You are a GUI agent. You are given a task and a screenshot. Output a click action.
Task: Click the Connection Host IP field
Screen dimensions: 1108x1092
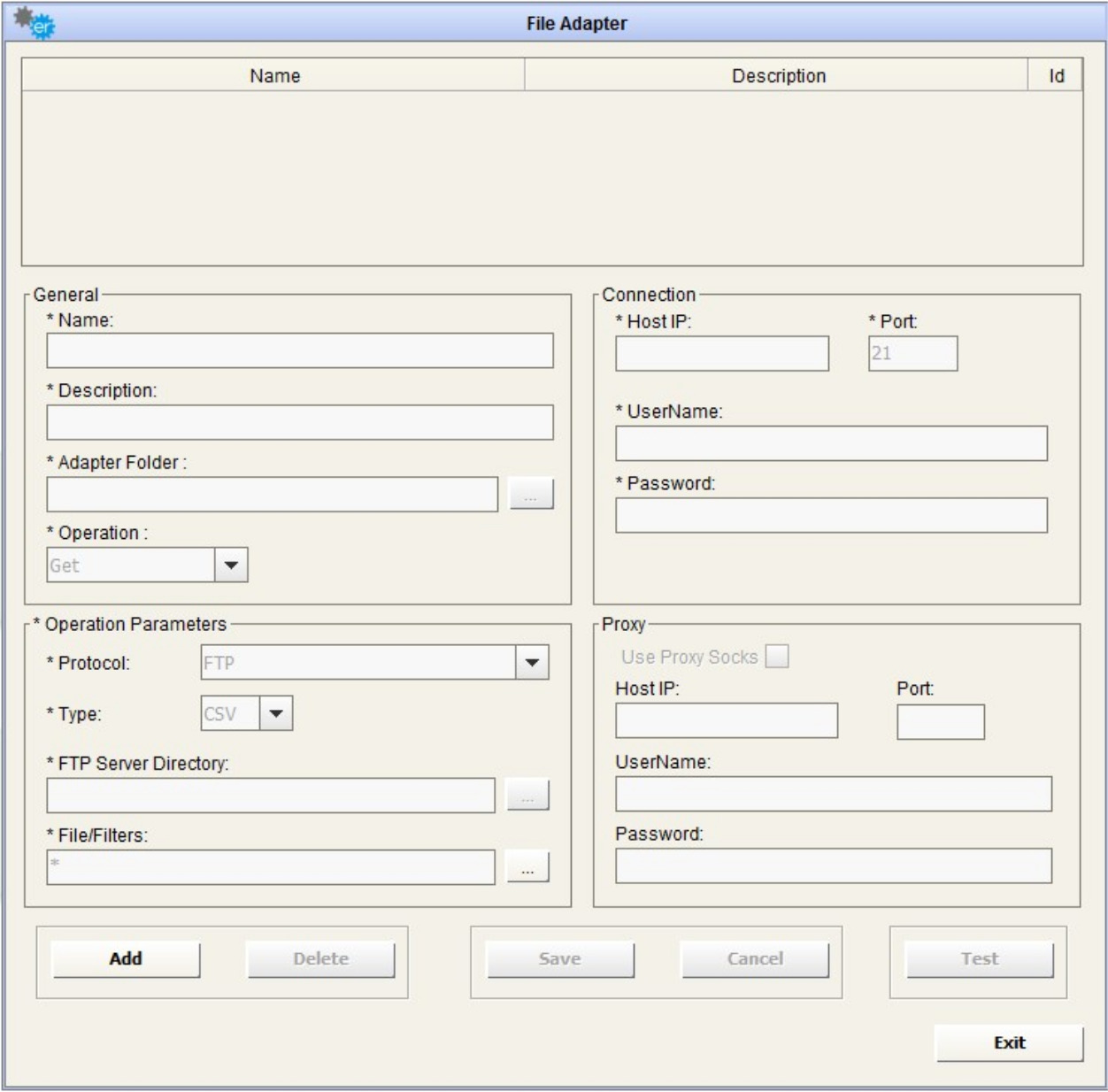pos(721,354)
